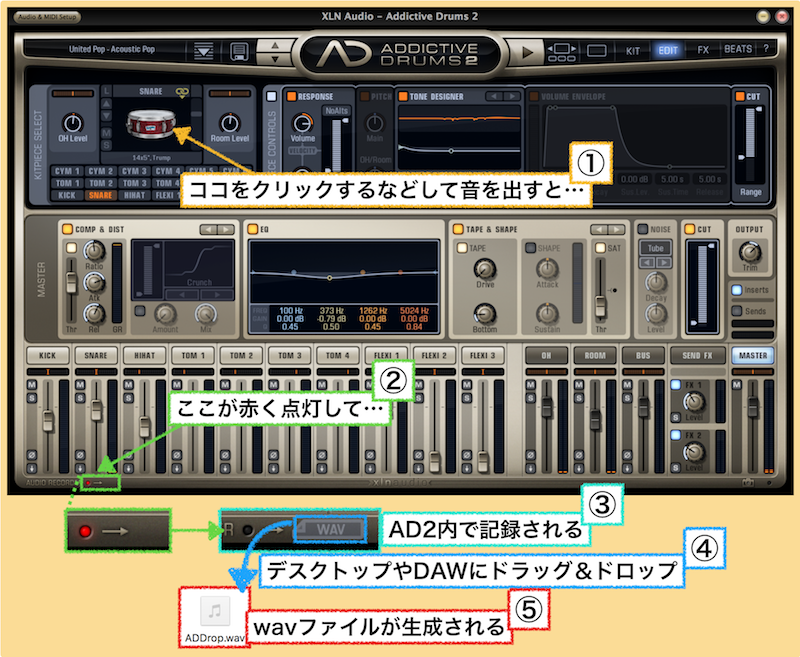800x657 pixels.
Task: Toggle the TONE DESIGNER section
Action: pyautogui.click(x=403, y=96)
